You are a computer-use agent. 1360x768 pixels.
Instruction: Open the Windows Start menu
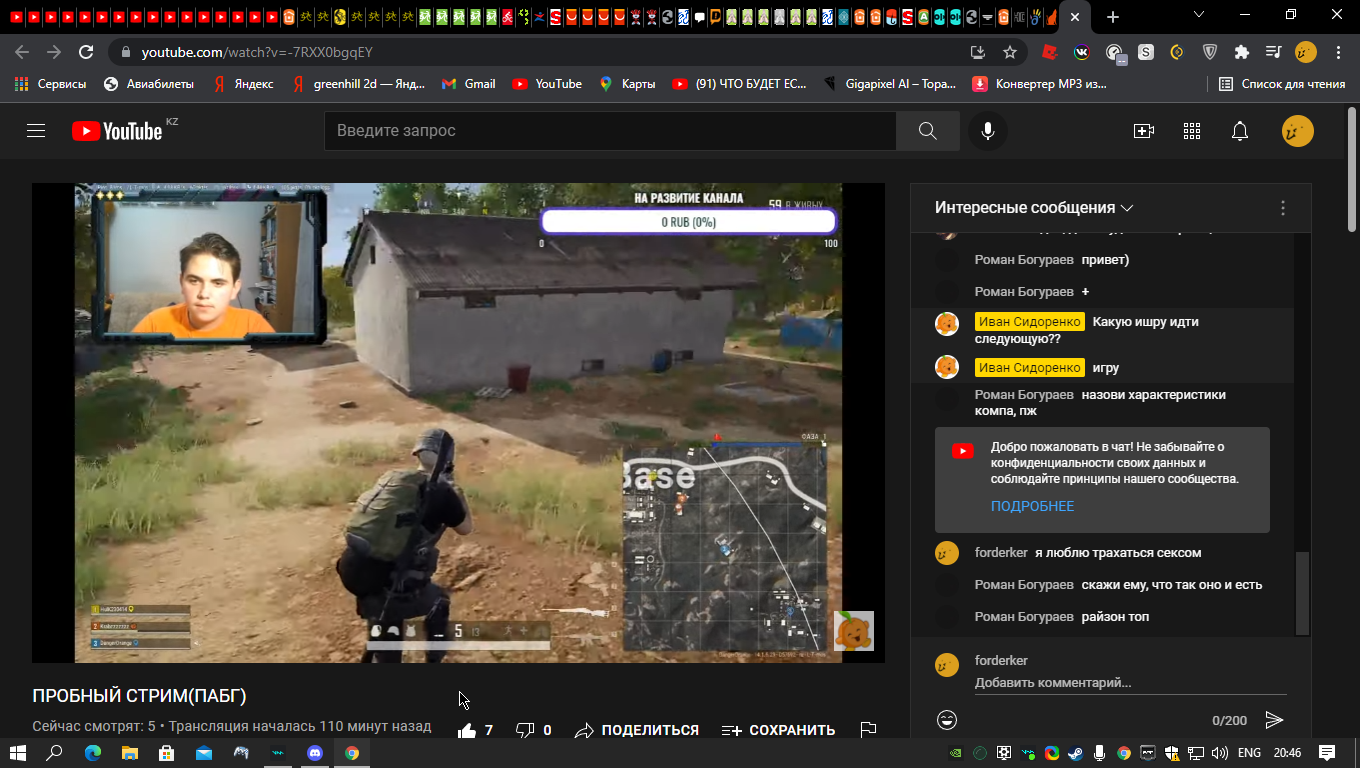(19, 753)
